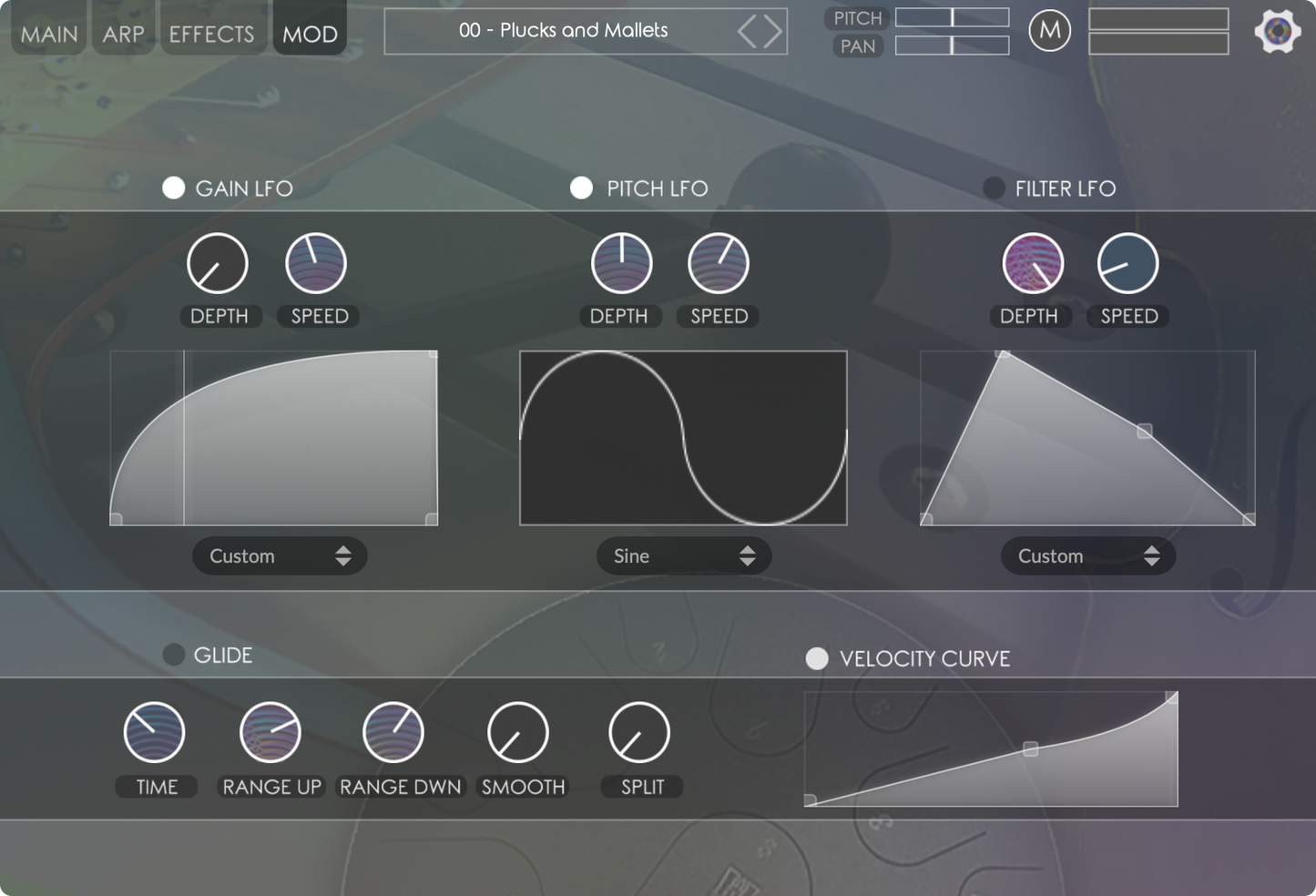This screenshot has height=896, width=1316.
Task: Go to previous preset with left arrow
Action: [748, 32]
